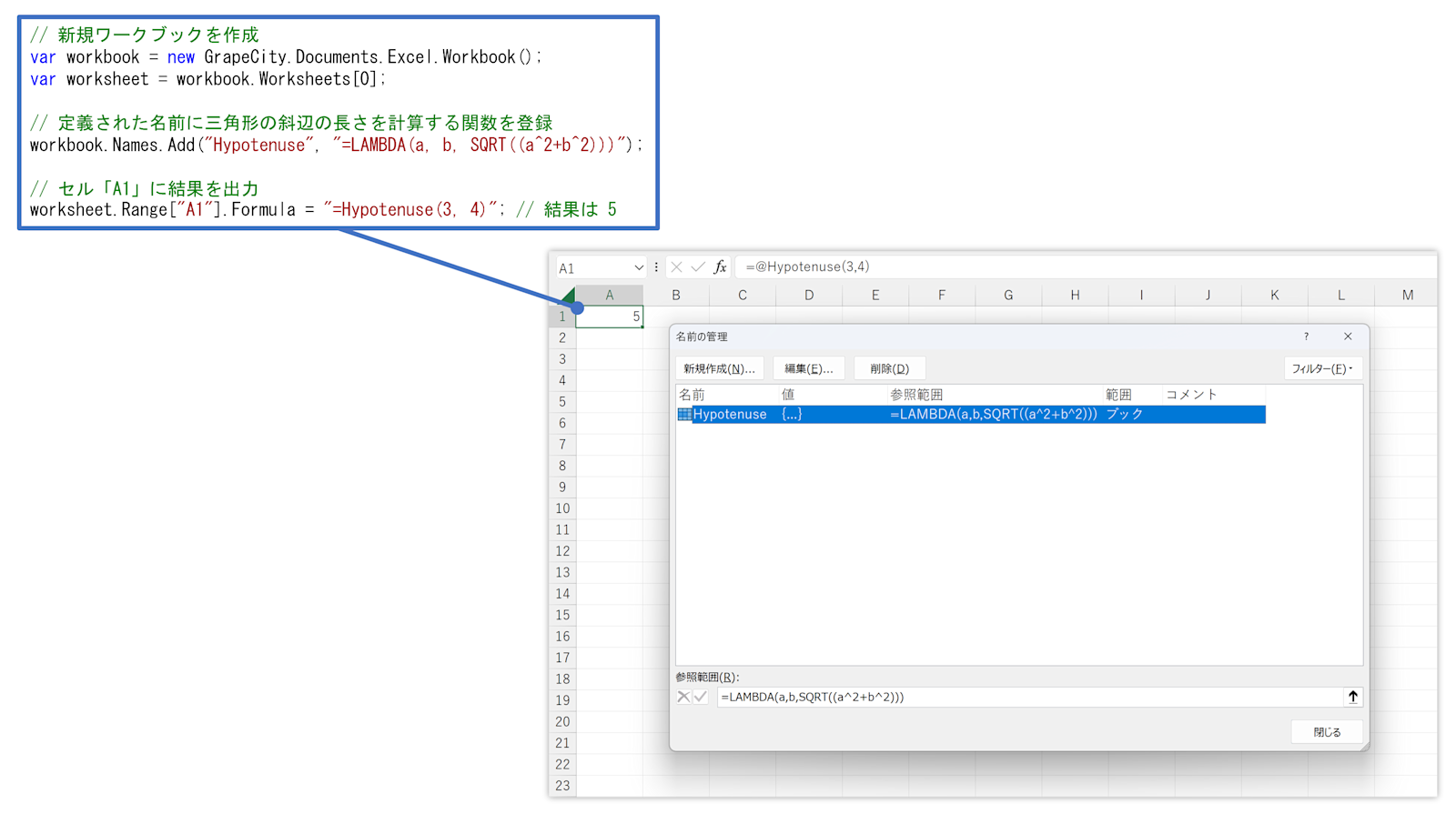Click the 値 column header
Image resolution: width=1456 pixels, height=814 pixels.
click(788, 395)
